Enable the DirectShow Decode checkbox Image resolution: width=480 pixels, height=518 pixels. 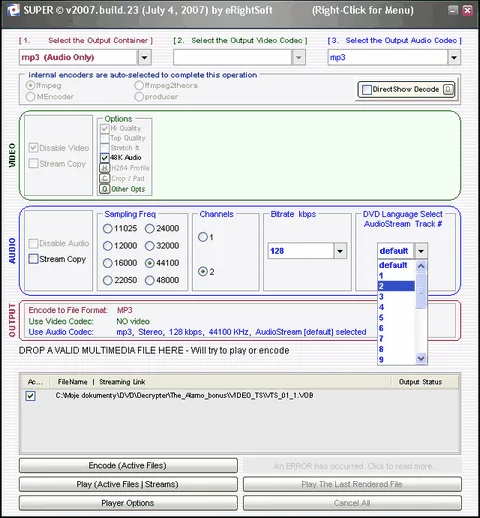[367, 90]
